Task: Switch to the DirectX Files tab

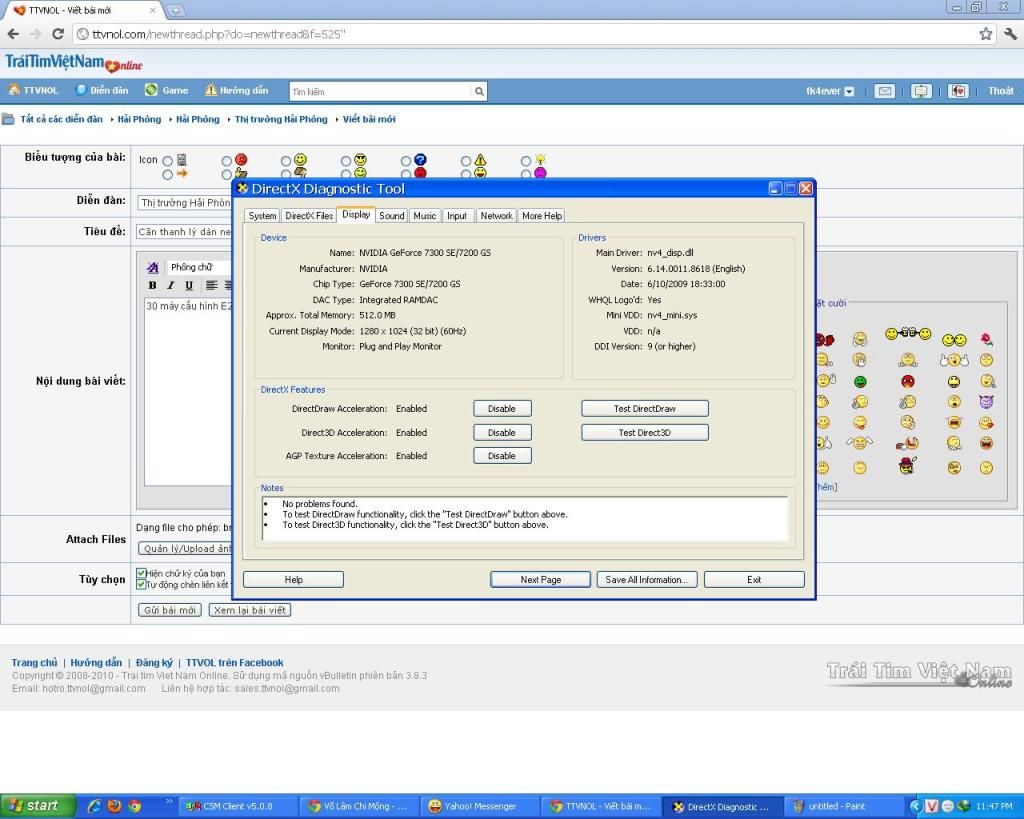Action: (309, 216)
